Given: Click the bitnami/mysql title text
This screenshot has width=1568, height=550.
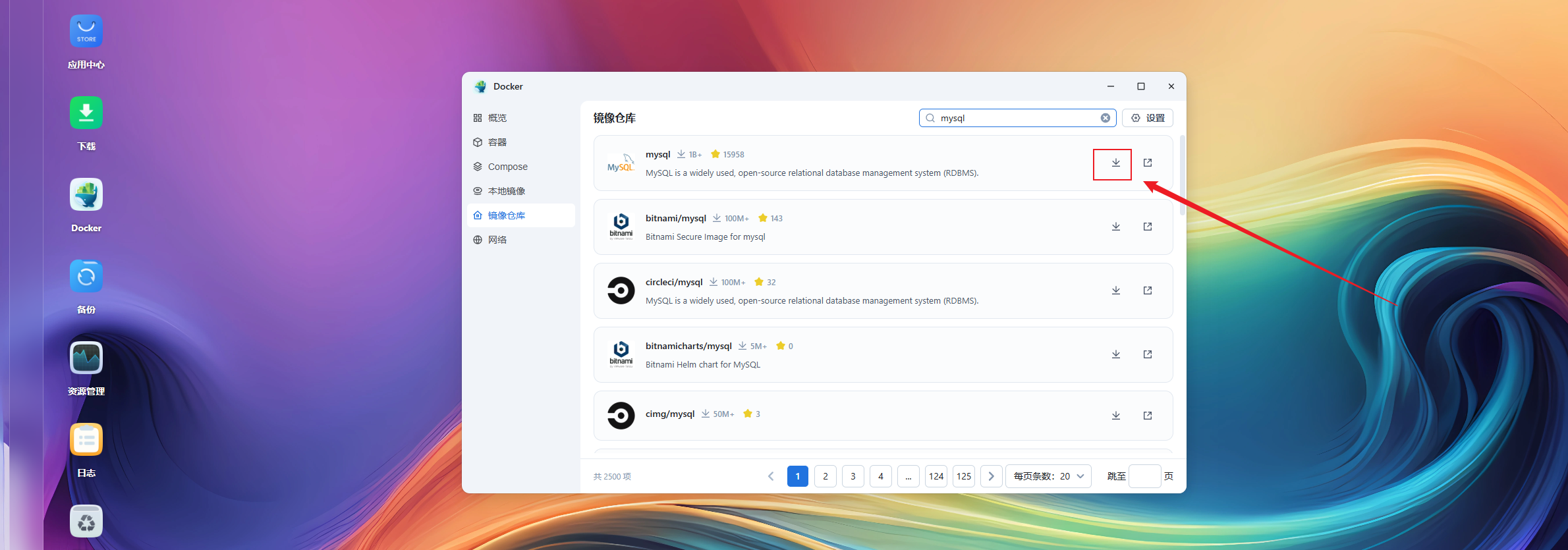Looking at the screenshot, I should tap(676, 218).
